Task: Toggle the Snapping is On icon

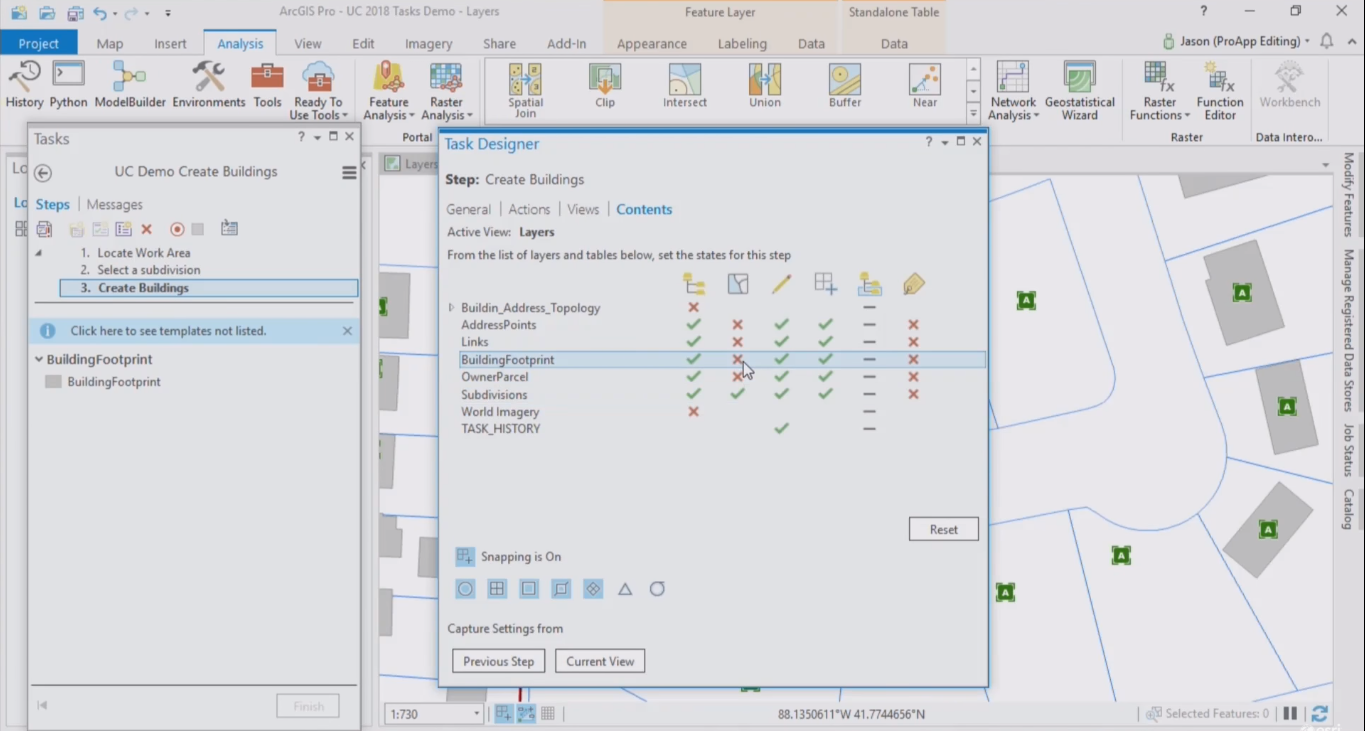Action: click(x=465, y=557)
